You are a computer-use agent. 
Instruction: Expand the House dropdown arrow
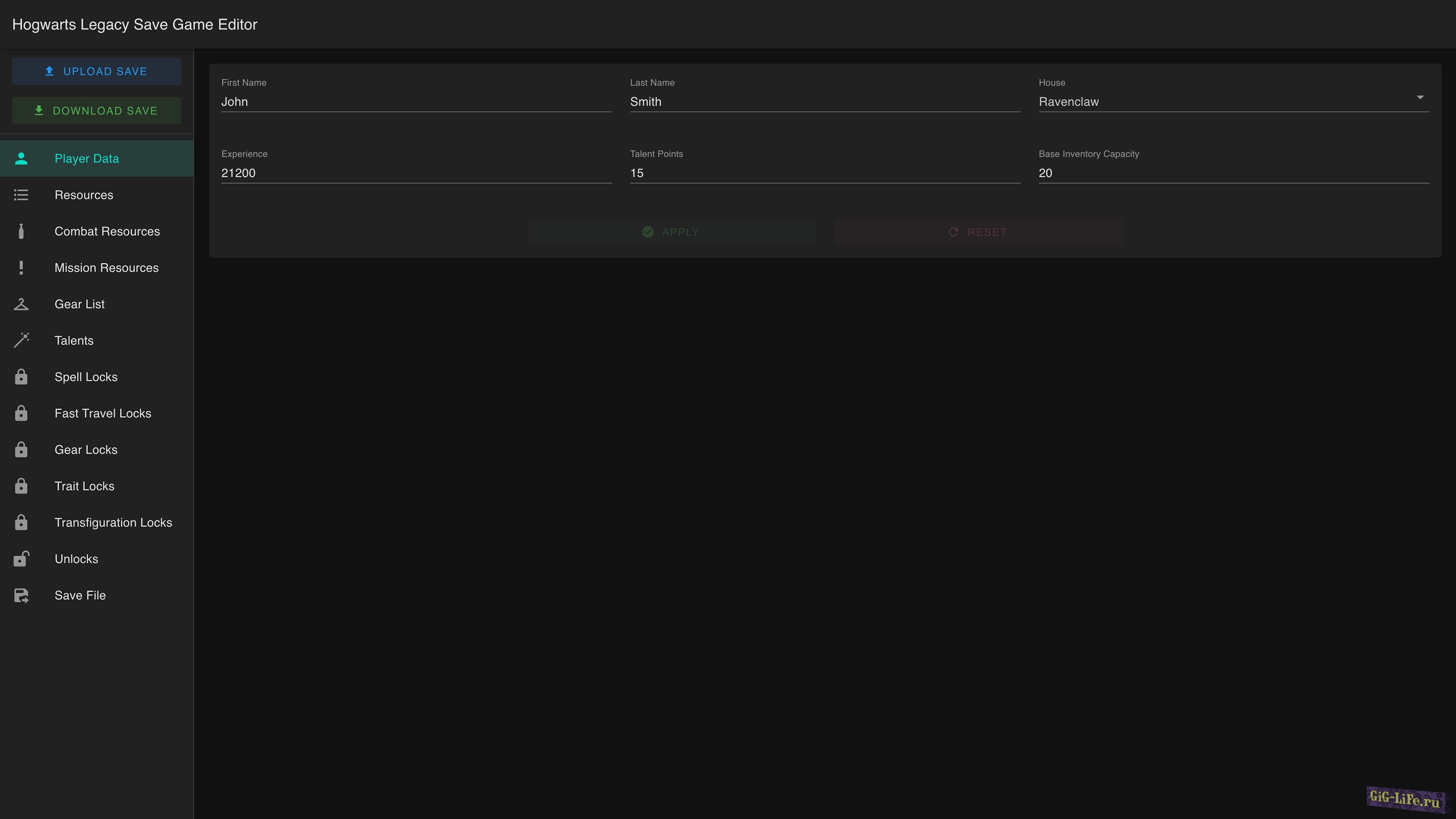pos(1419,98)
